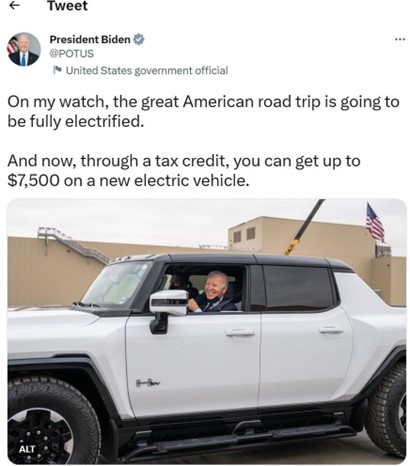
Task: Click the truck's front wheel in photo
Action: 50,422
